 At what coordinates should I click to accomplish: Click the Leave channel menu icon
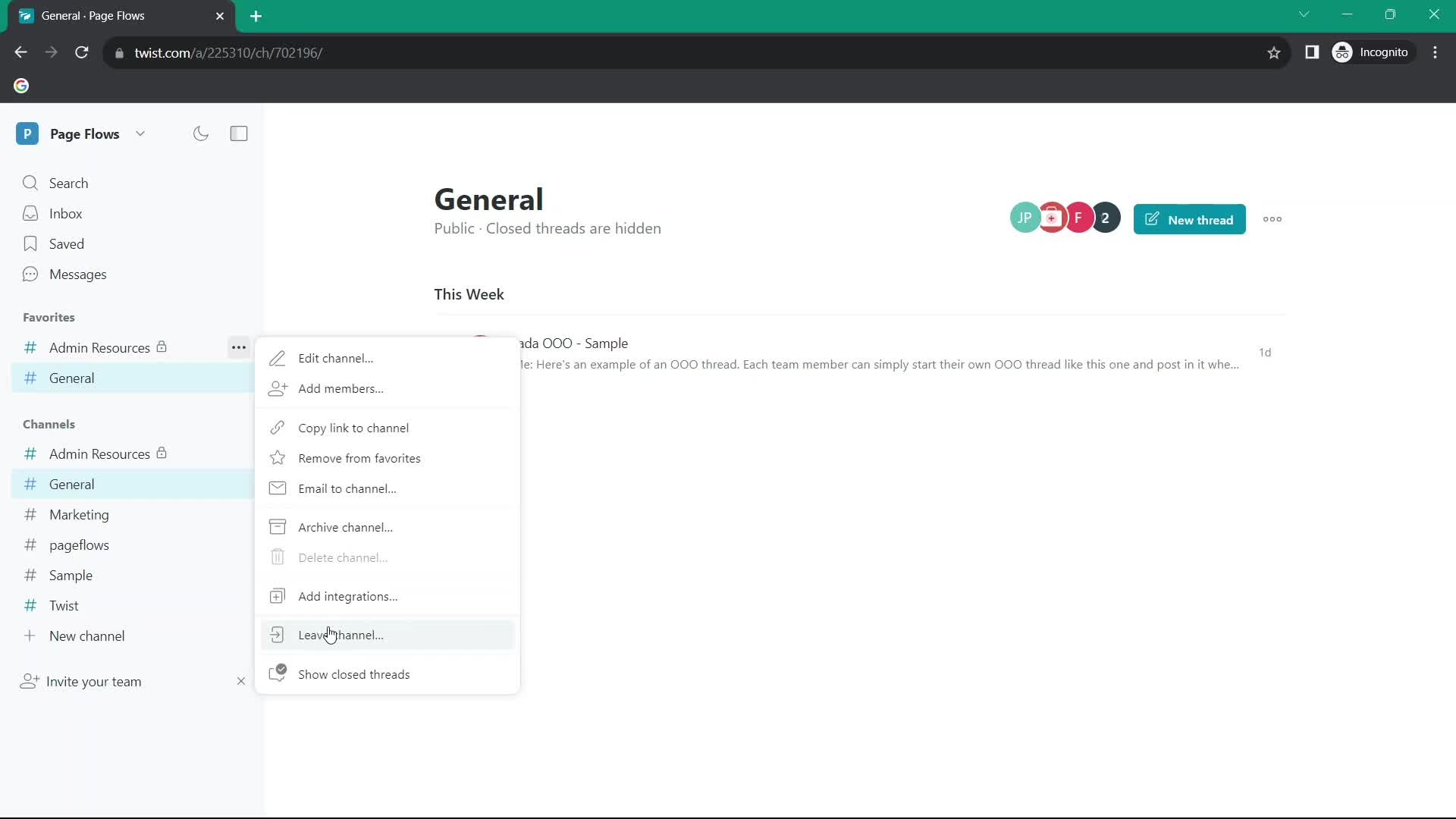(x=278, y=635)
